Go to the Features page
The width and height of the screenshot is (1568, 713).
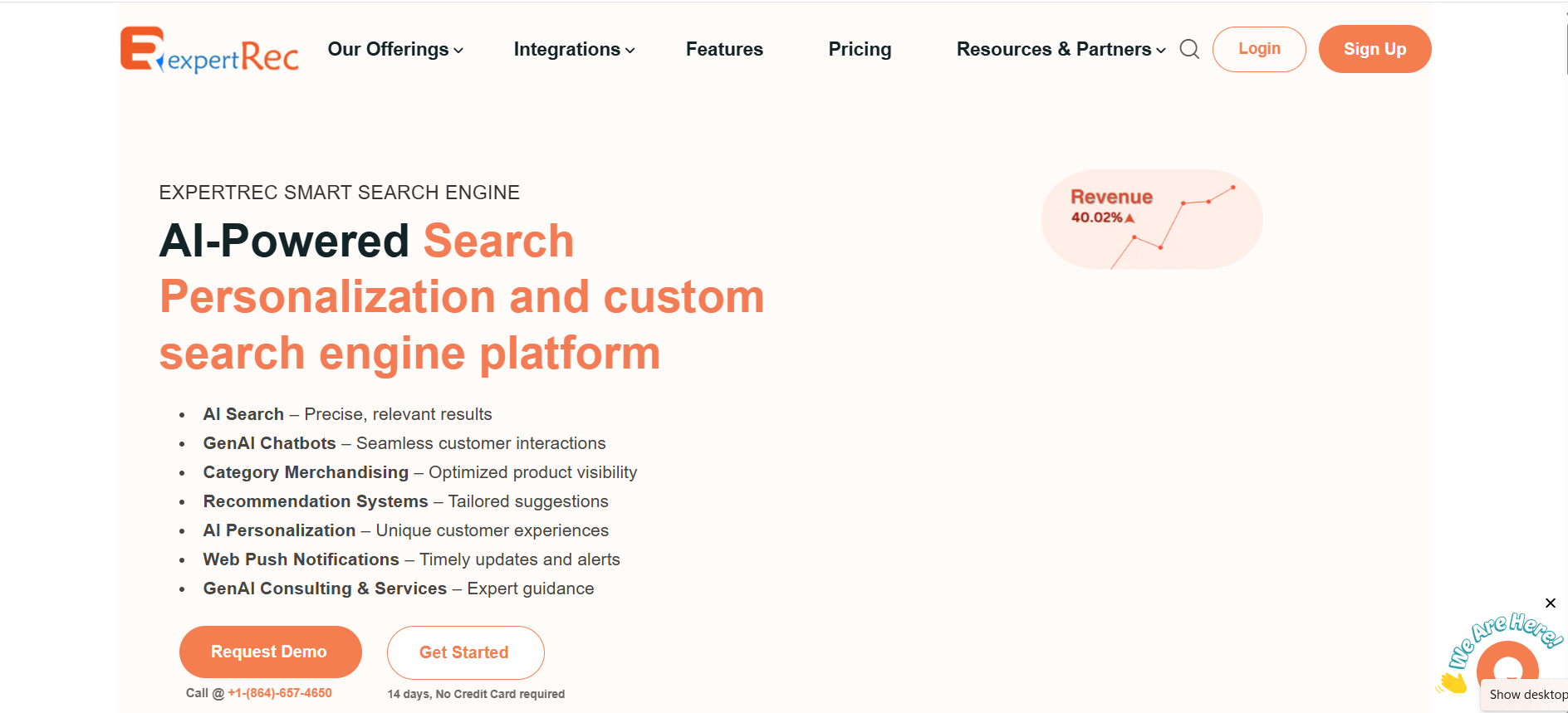[724, 50]
